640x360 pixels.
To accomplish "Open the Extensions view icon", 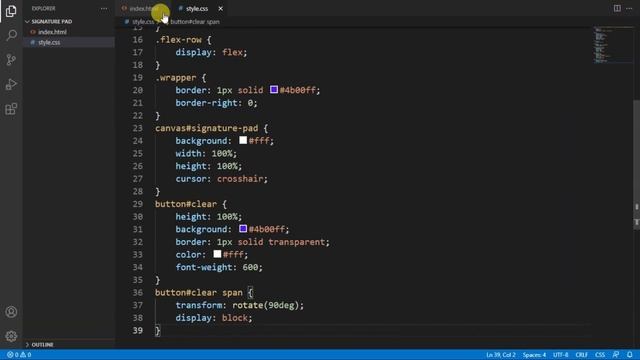I will click(11, 109).
